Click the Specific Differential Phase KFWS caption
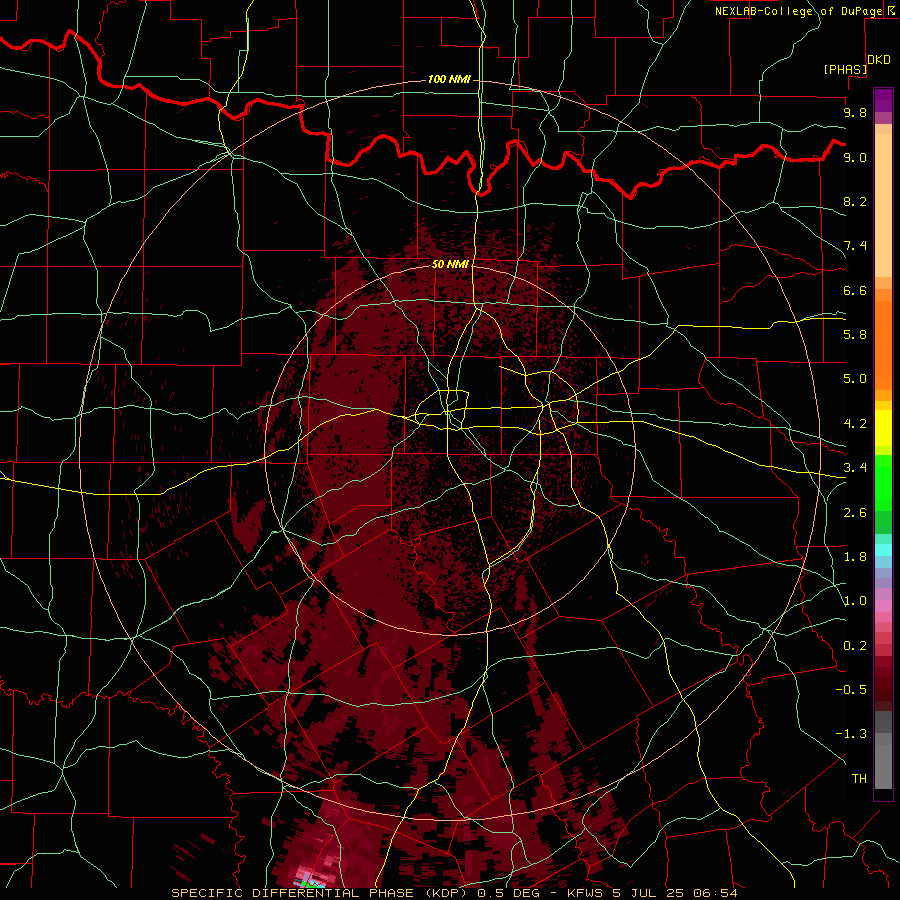Image resolution: width=900 pixels, height=900 pixels. click(454, 893)
